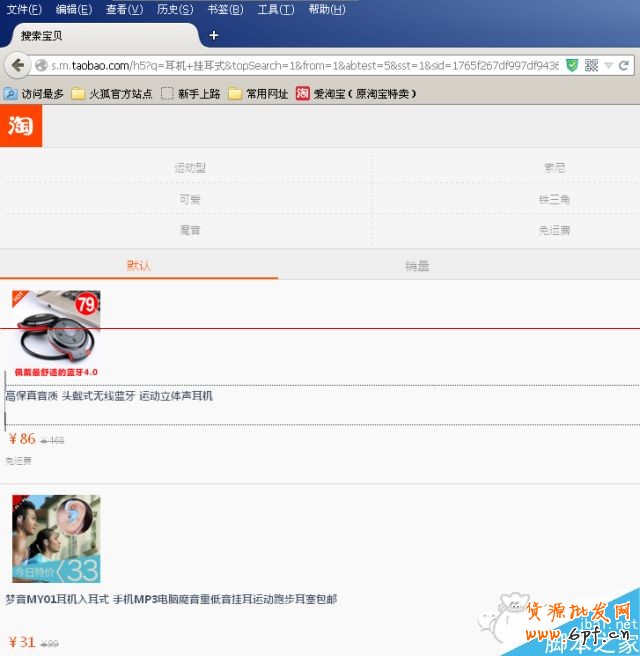Click the QR code icon in address bar
The width and height of the screenshot is (640, 656).
coord(591,65)
